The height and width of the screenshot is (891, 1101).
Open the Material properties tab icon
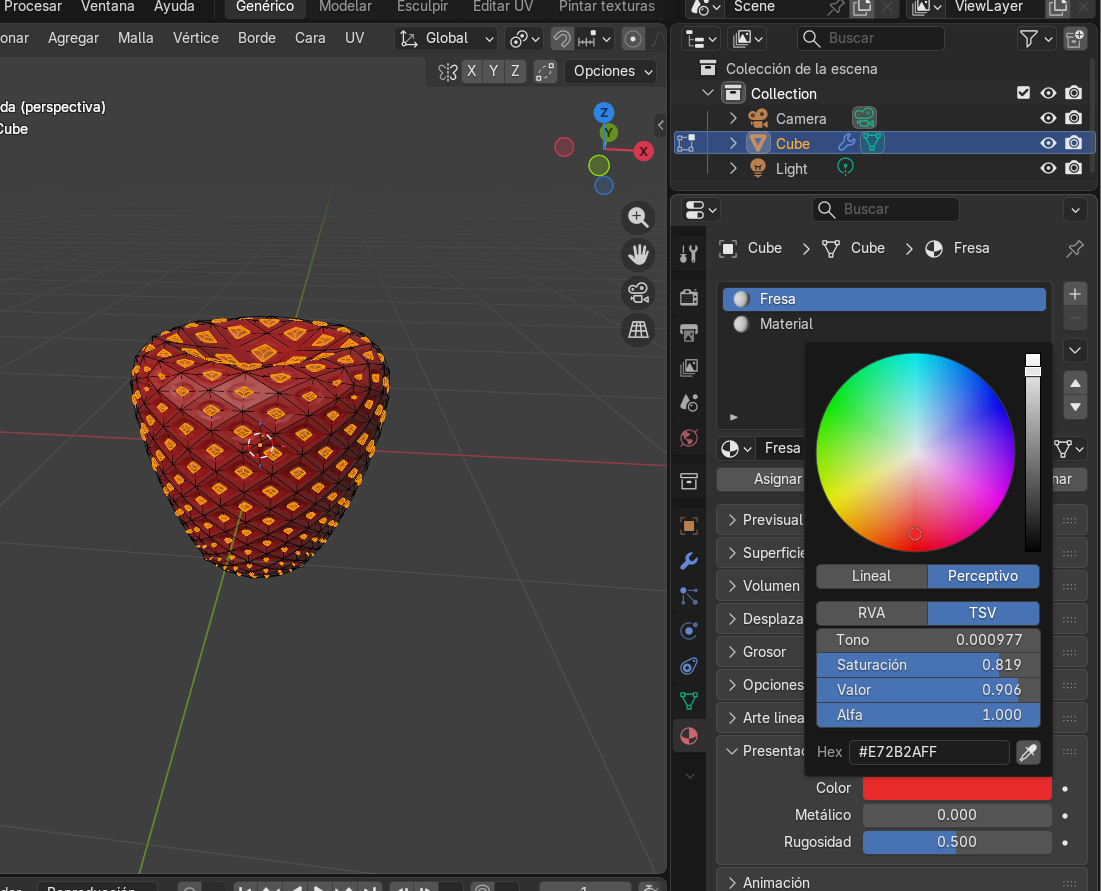coord(688,737)
